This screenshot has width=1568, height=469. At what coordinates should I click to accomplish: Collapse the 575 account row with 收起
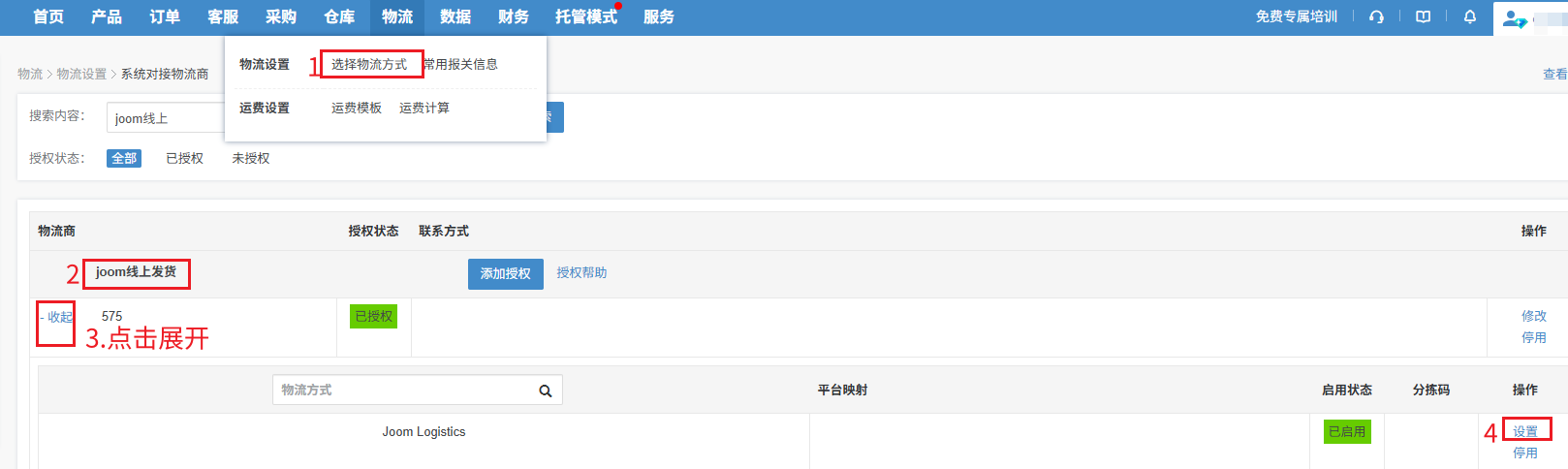click(57, 317)
